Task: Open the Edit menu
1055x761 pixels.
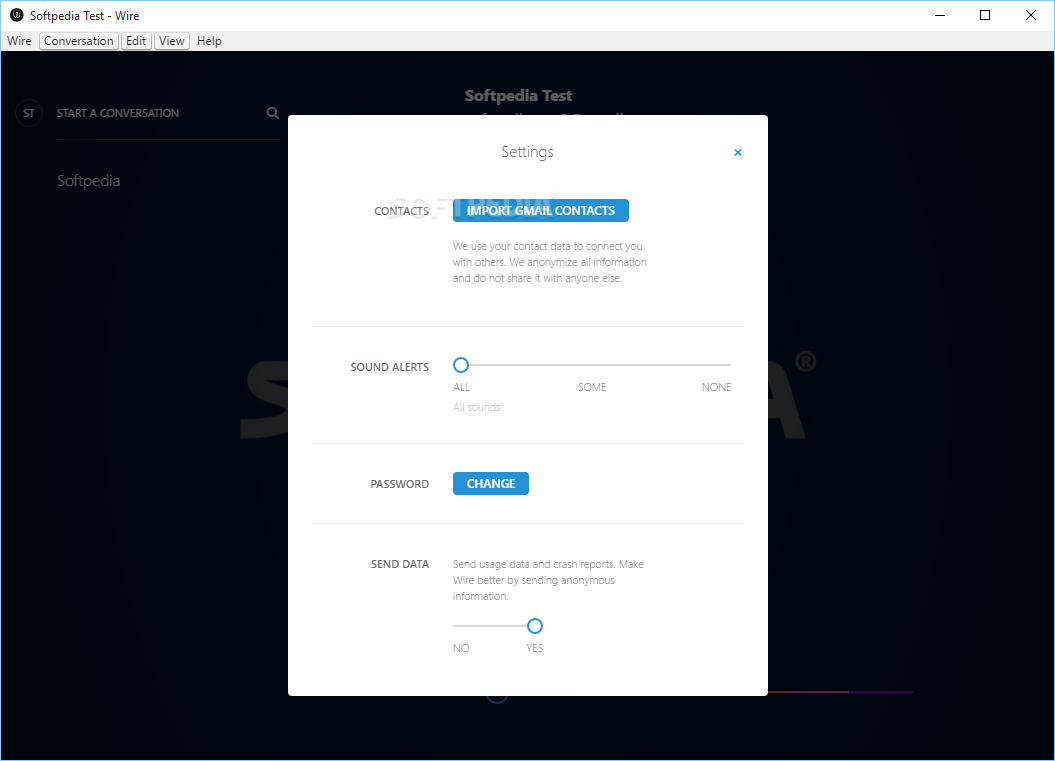Action: pos(136,41)
